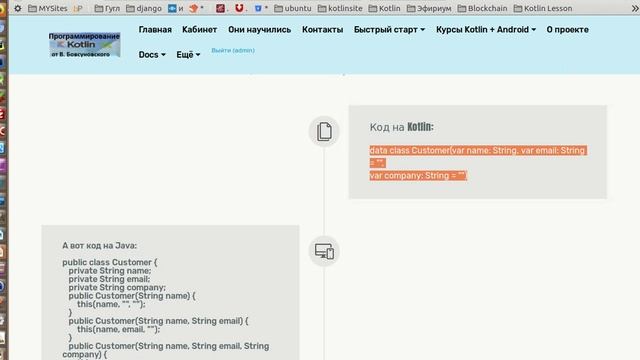Expand the Ещё dropdown menu

(x=188, y=55)
